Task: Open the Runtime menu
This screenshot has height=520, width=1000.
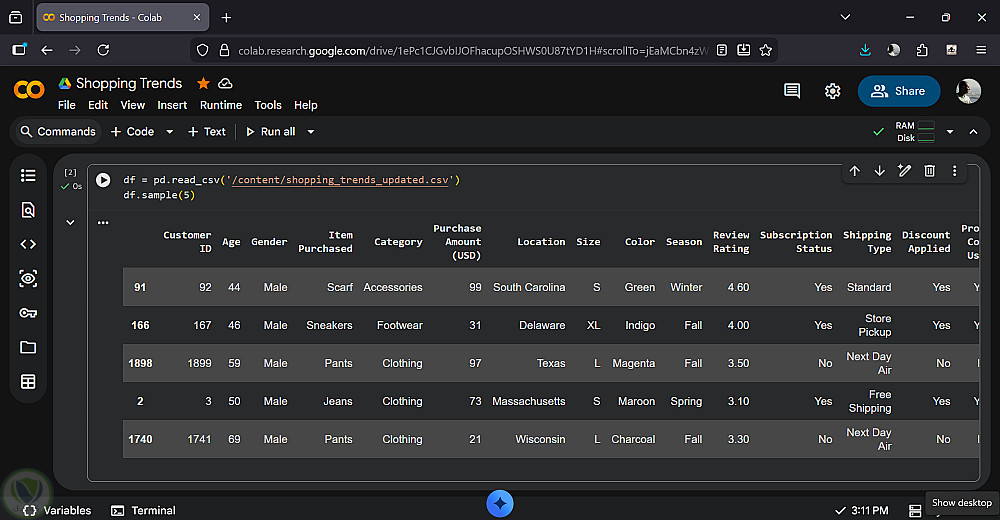Action: point(220,105)
